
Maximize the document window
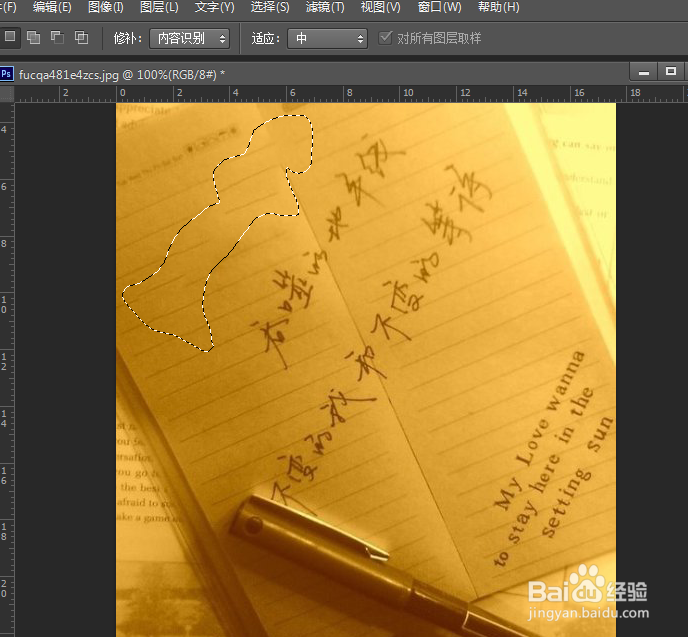pos(670,72)
